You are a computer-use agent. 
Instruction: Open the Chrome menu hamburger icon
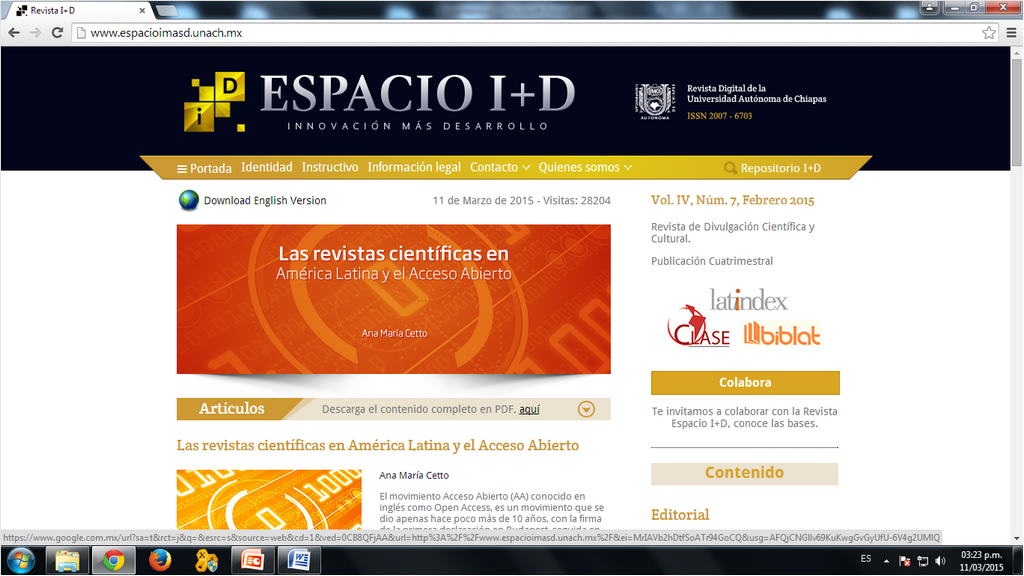[x=1011, y=33]
